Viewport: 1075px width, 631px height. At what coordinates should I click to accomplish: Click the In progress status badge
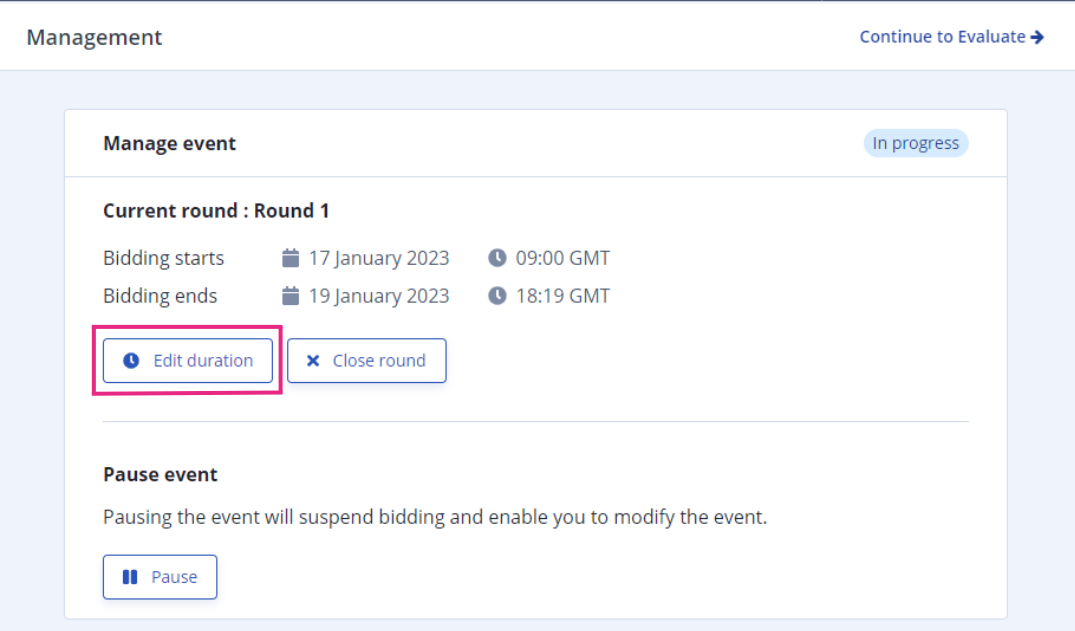(916, 143)
